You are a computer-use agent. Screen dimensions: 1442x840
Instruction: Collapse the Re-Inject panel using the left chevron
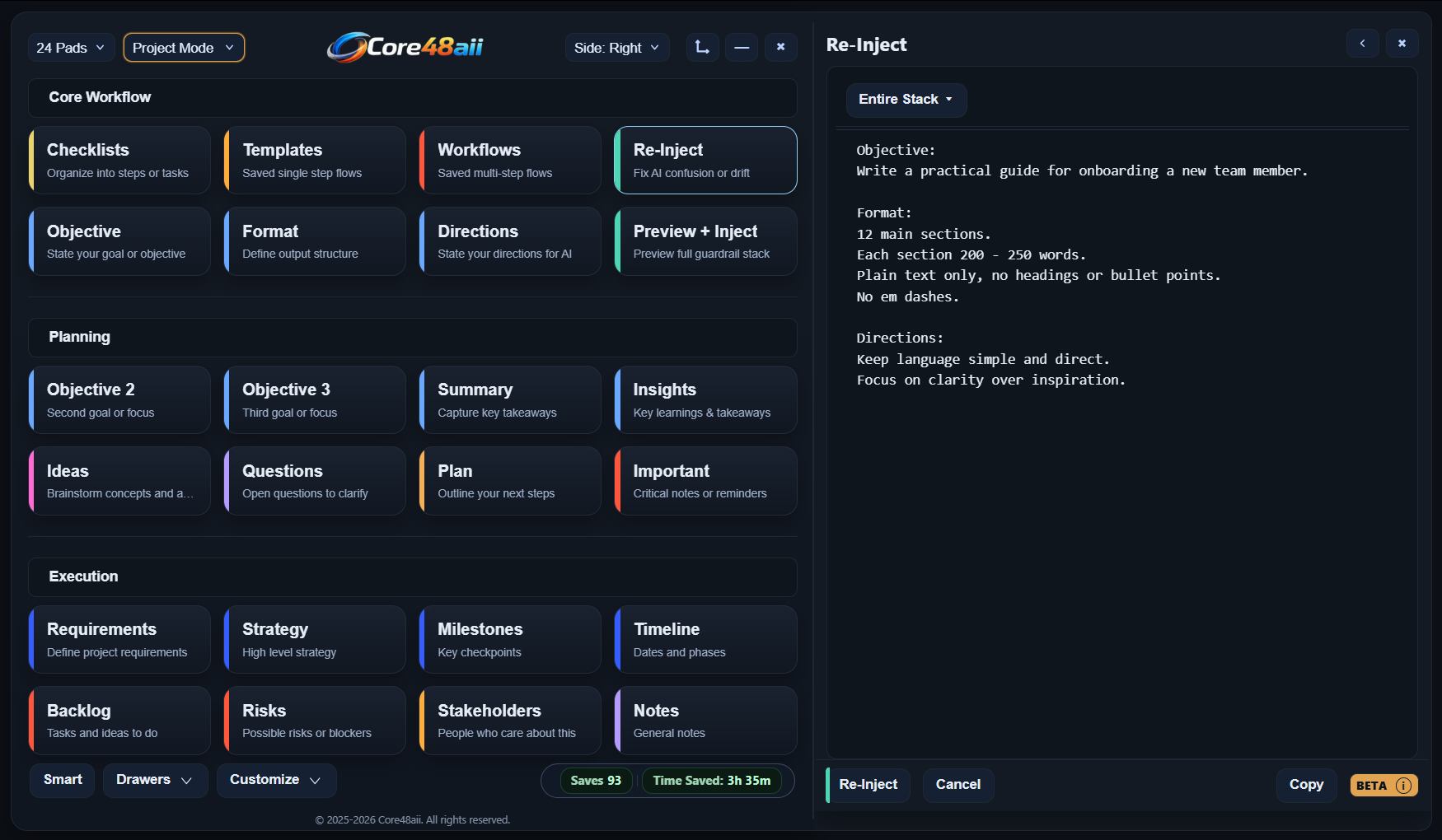[x=1363, y=43]
